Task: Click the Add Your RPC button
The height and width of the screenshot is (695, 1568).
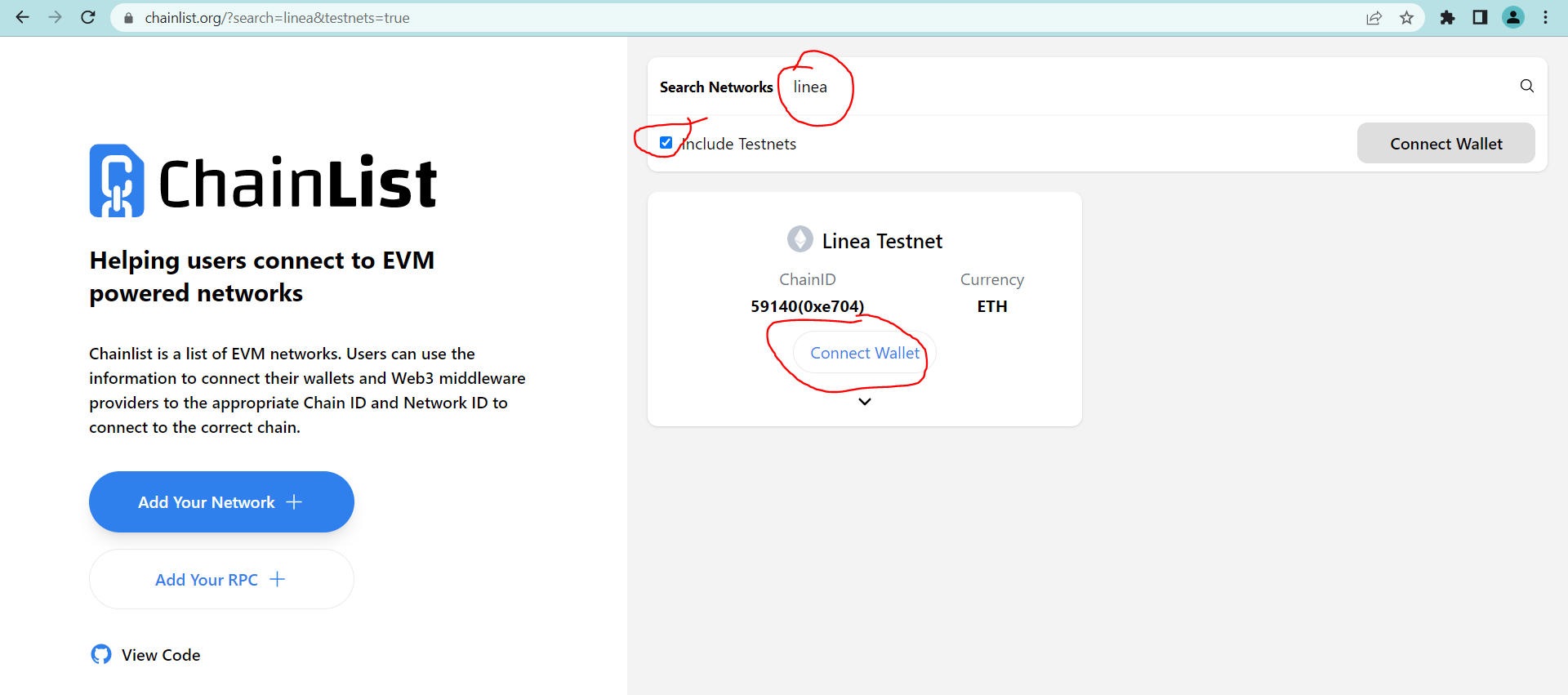Action: click(221, 579)
